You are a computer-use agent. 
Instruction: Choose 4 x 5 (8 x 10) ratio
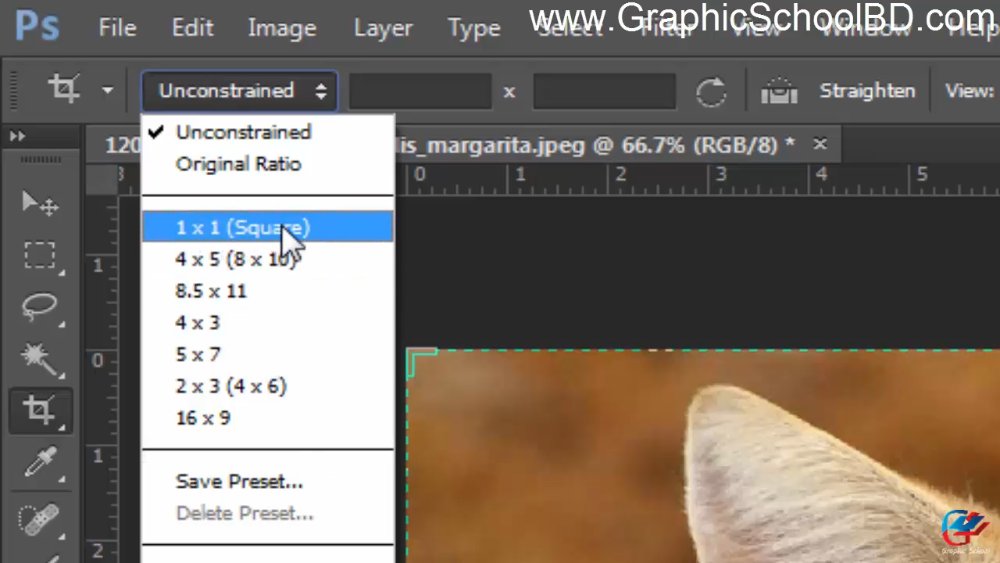[267, 259]
